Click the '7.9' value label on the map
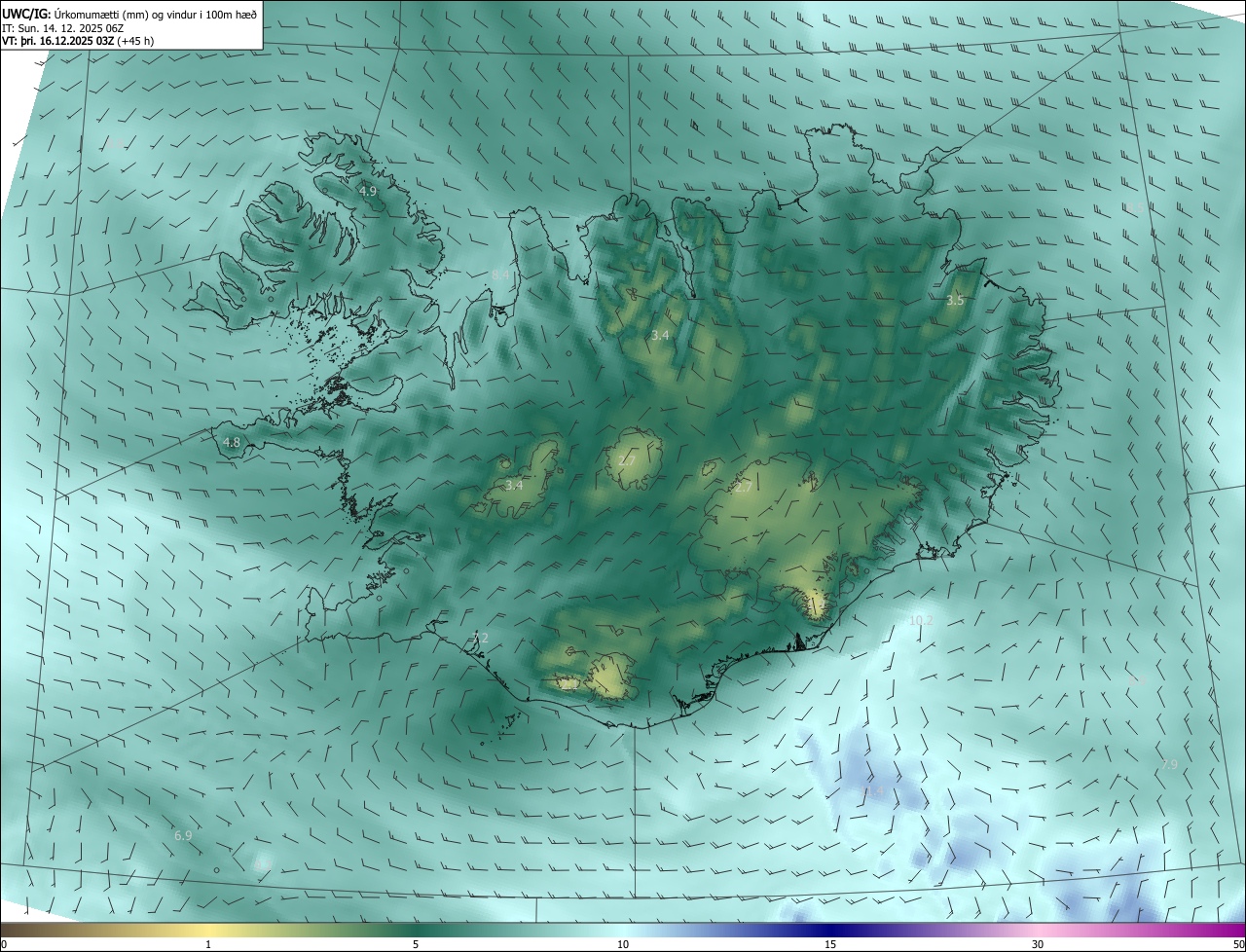This screenshot has width=1246, height=952. click(1169, 765)
